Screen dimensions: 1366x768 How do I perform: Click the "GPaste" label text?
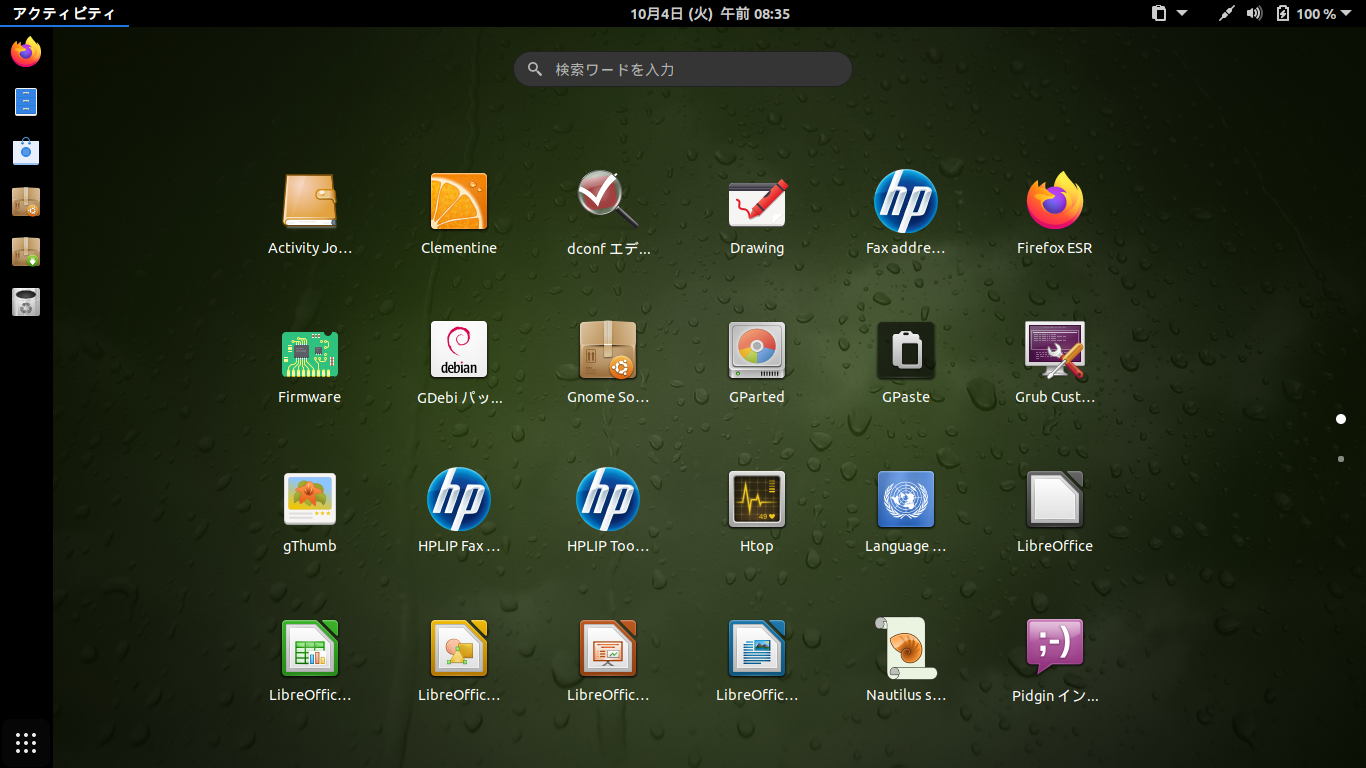click(906, 397)
